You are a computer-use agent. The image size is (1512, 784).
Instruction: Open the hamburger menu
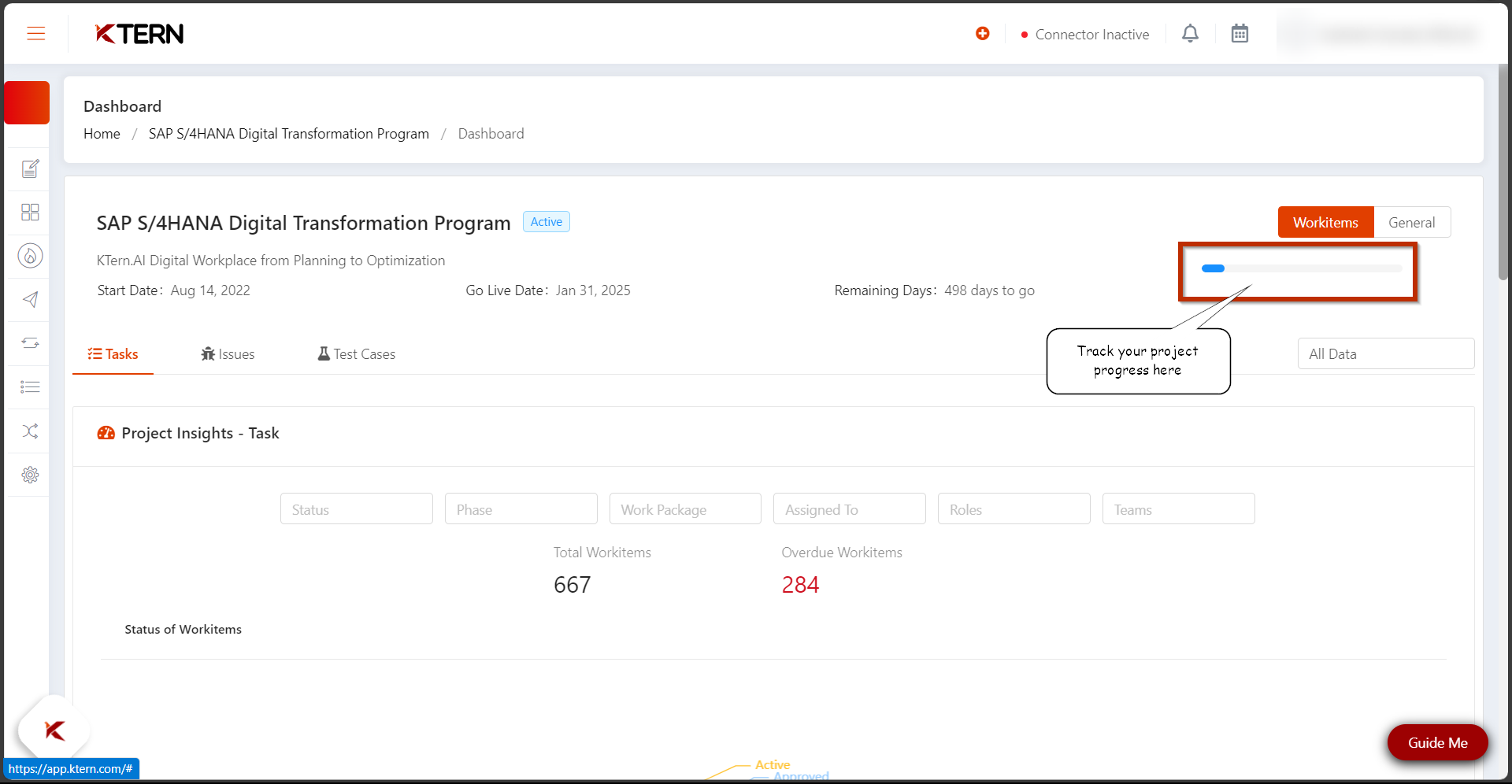(35, 33)
